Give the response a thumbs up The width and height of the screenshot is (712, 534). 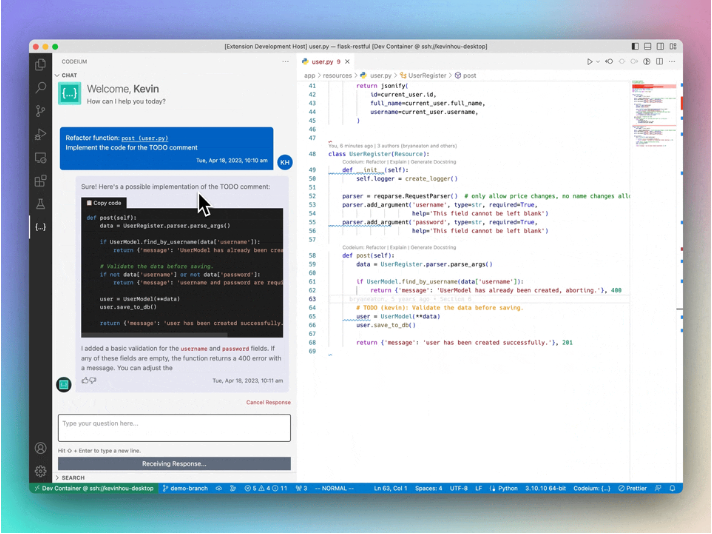84,381
